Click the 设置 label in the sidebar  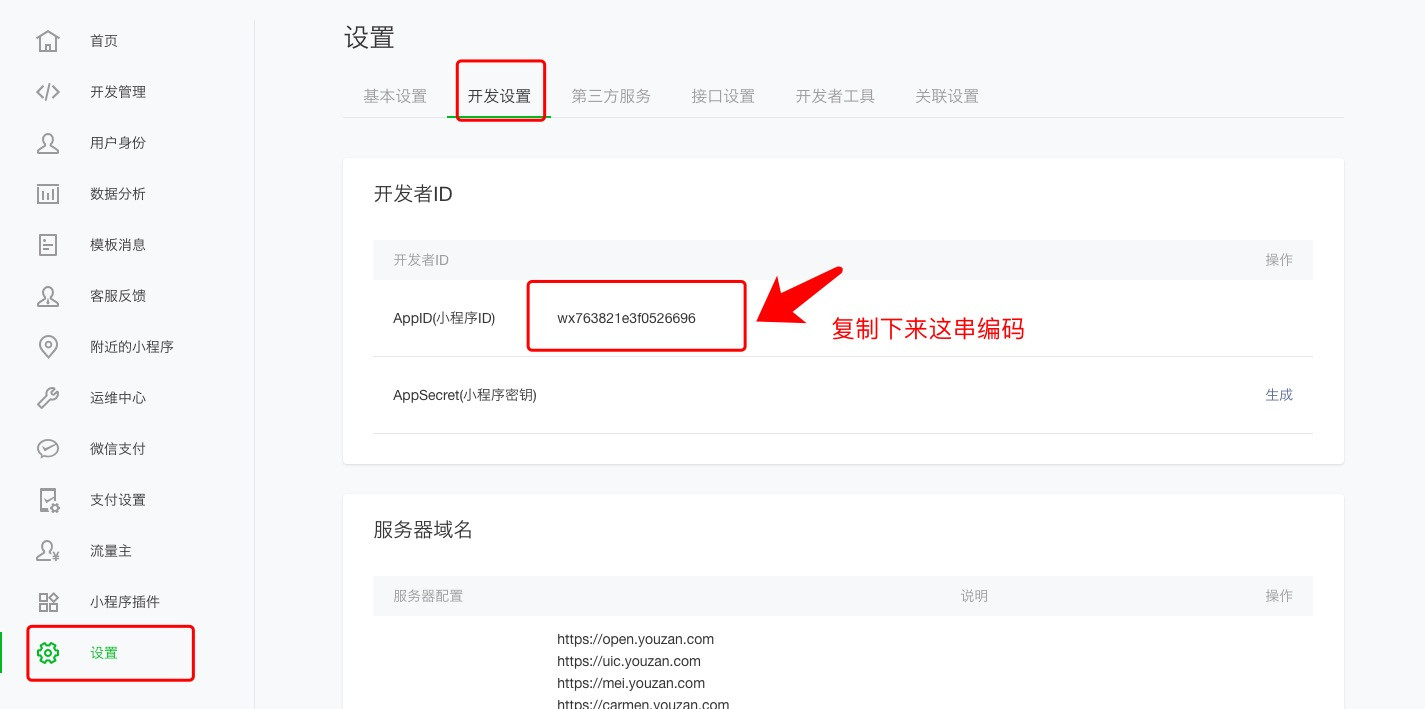pyautogui.click(x=104, y=653)
